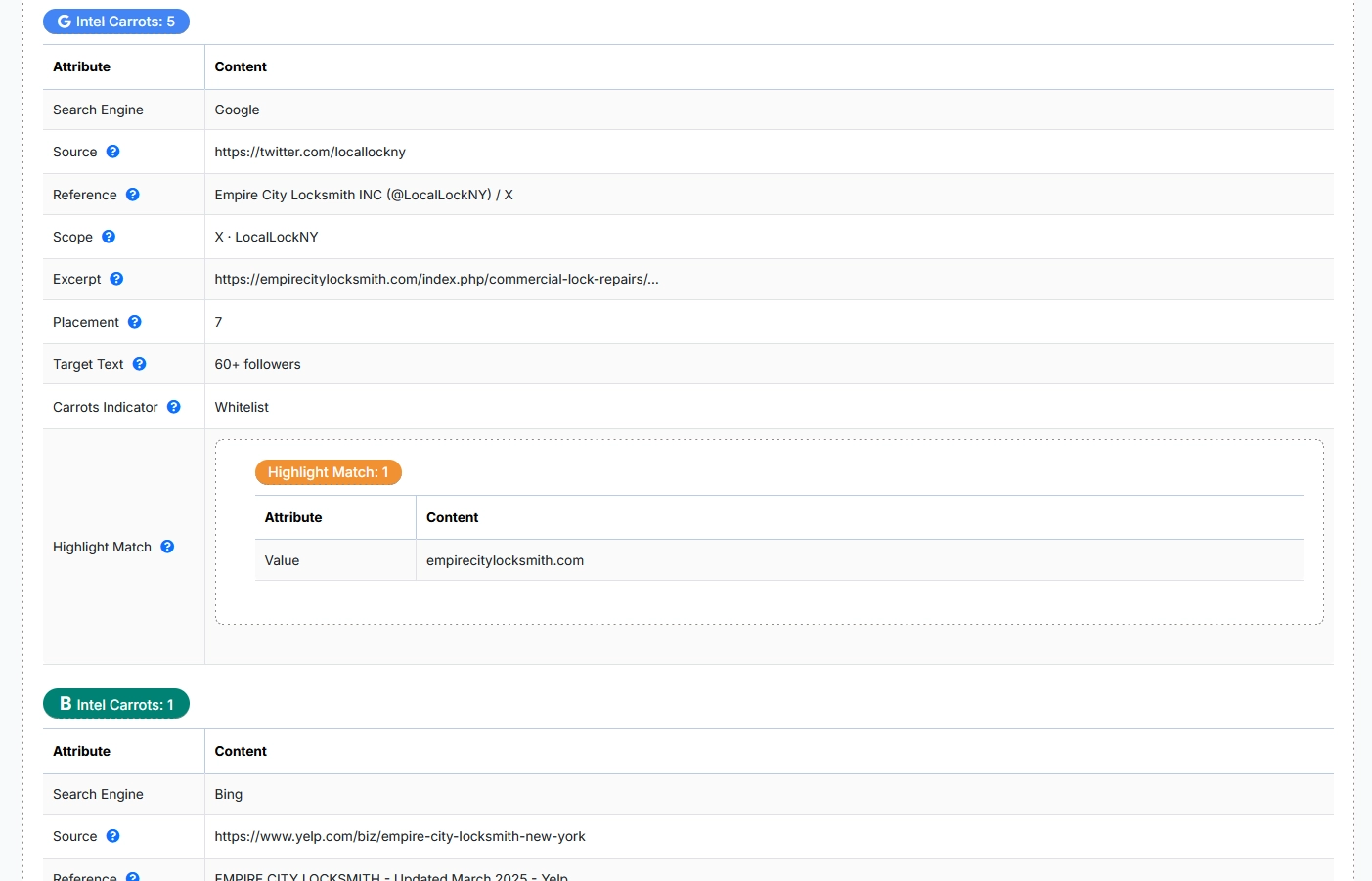The width and height of the screenshot is (1372, 881).
Task: Select the 'X · LocalLockNY' scope value
Action: tap(266, 237)
